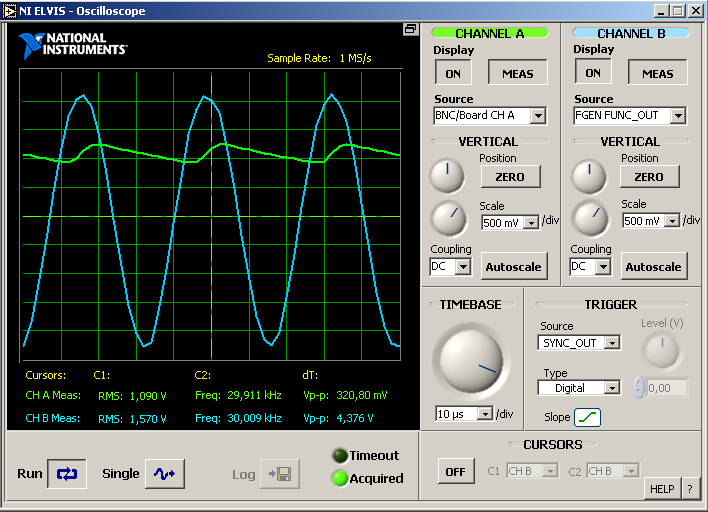Click the graph pop-out icon above the display
The width and height of the screenshot is (708, 512).
(x=410, y=29)
